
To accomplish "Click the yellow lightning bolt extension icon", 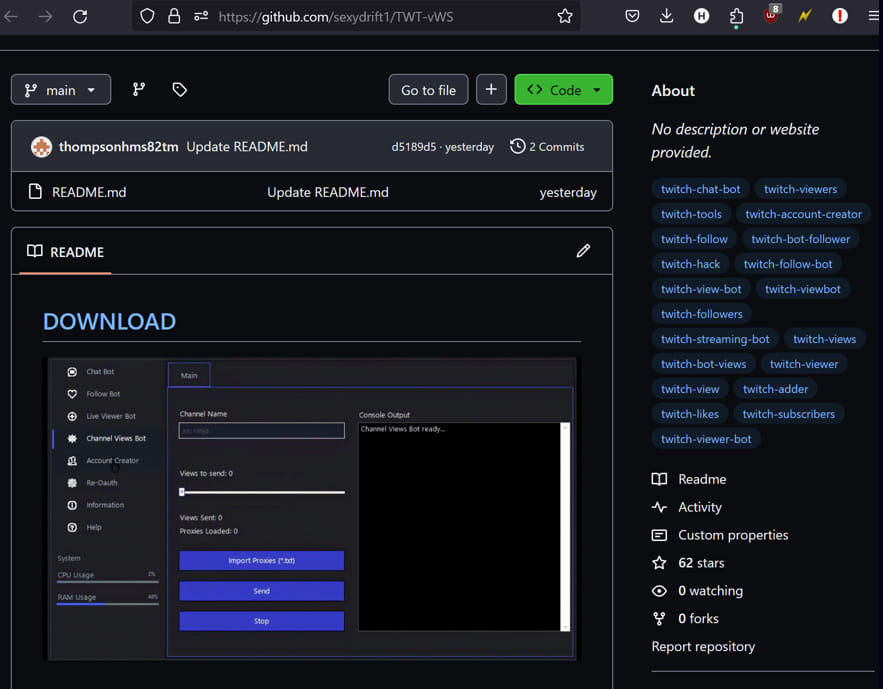I will point(805,16).
